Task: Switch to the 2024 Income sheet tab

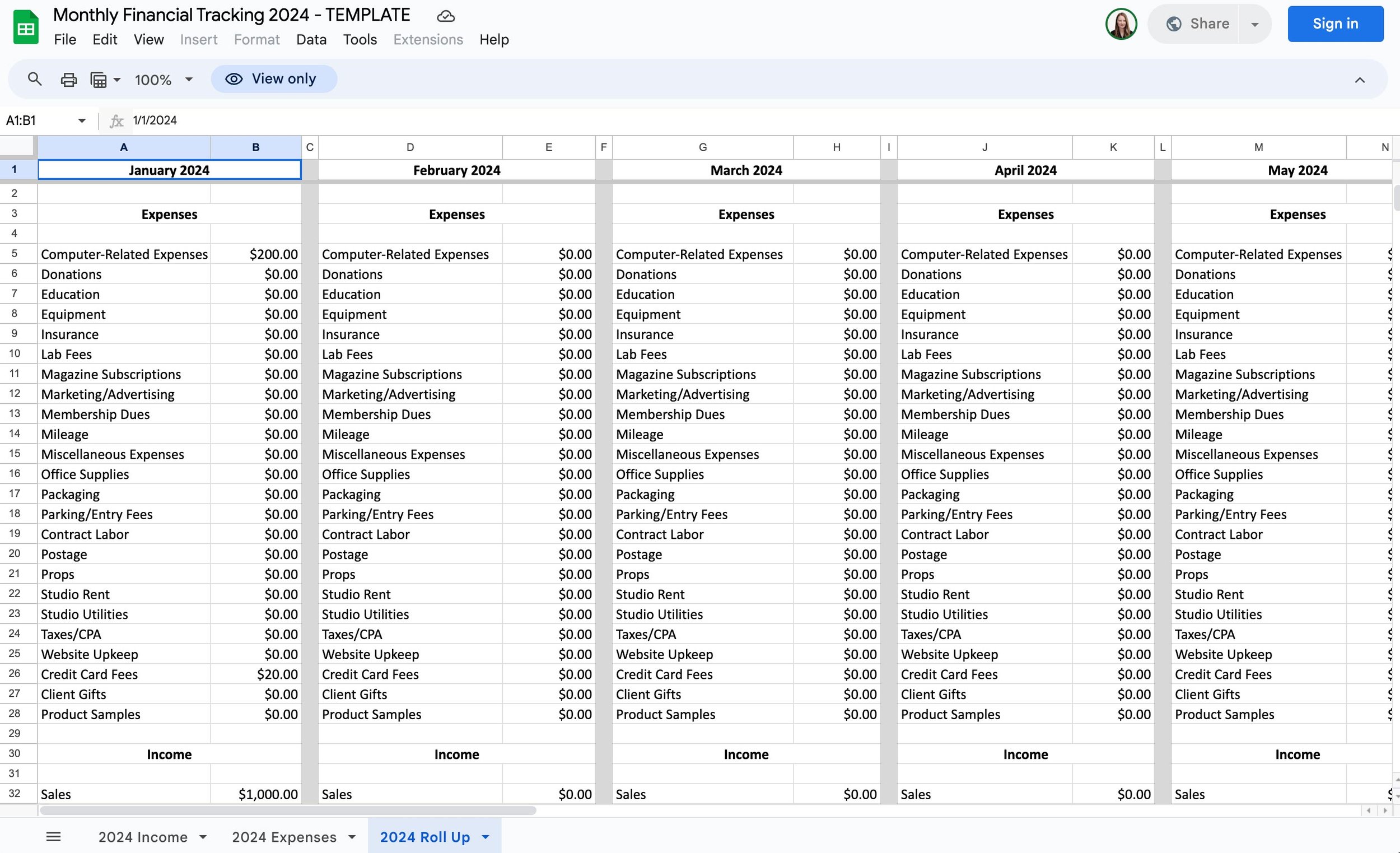Action: pos(143,837)
